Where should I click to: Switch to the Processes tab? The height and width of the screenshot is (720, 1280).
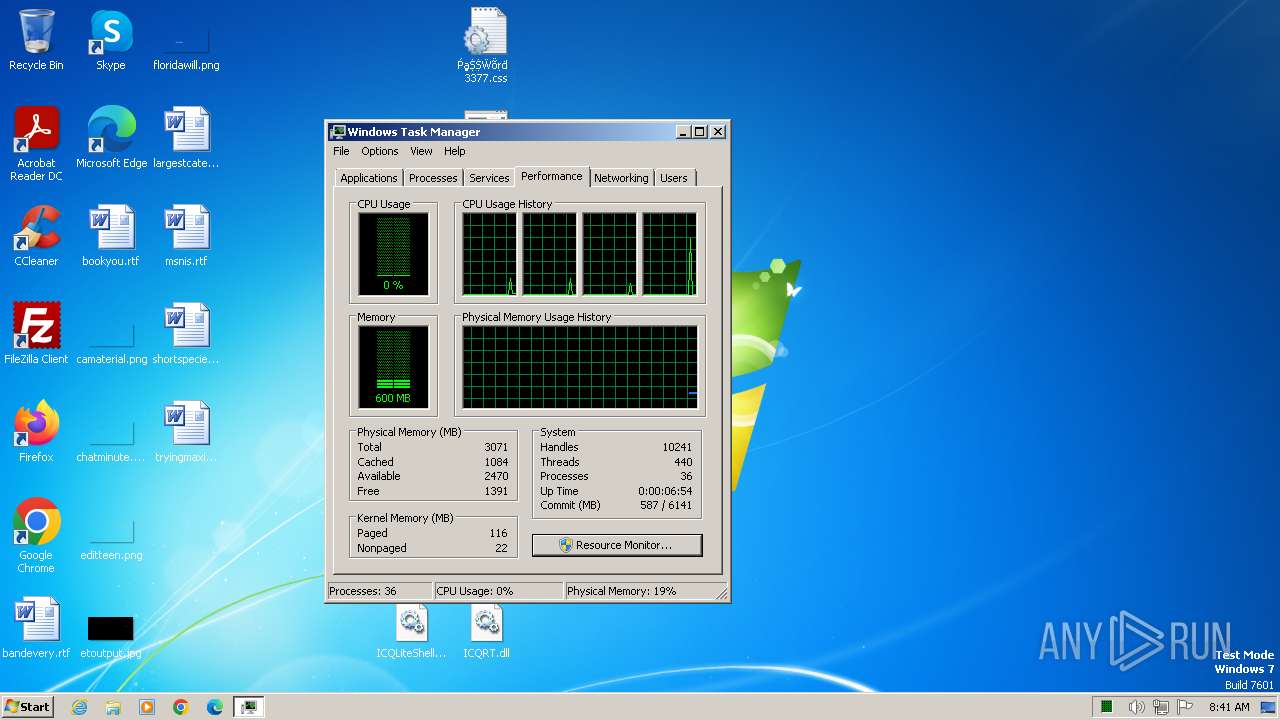pyautogui.click(x=433, y=178)
